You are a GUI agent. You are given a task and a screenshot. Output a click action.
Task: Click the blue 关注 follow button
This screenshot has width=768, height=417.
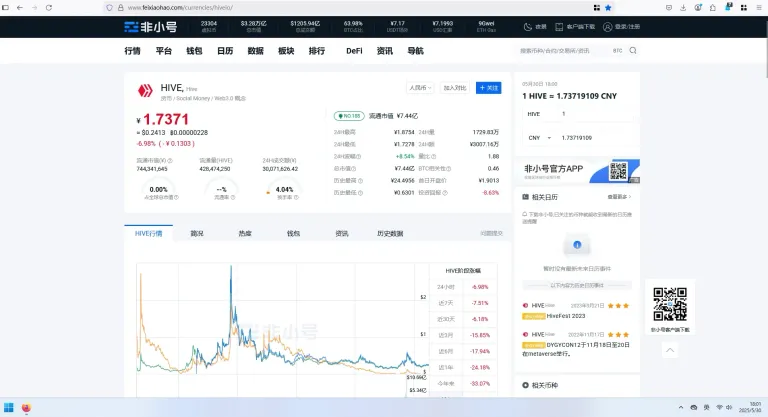coord(488,88)
